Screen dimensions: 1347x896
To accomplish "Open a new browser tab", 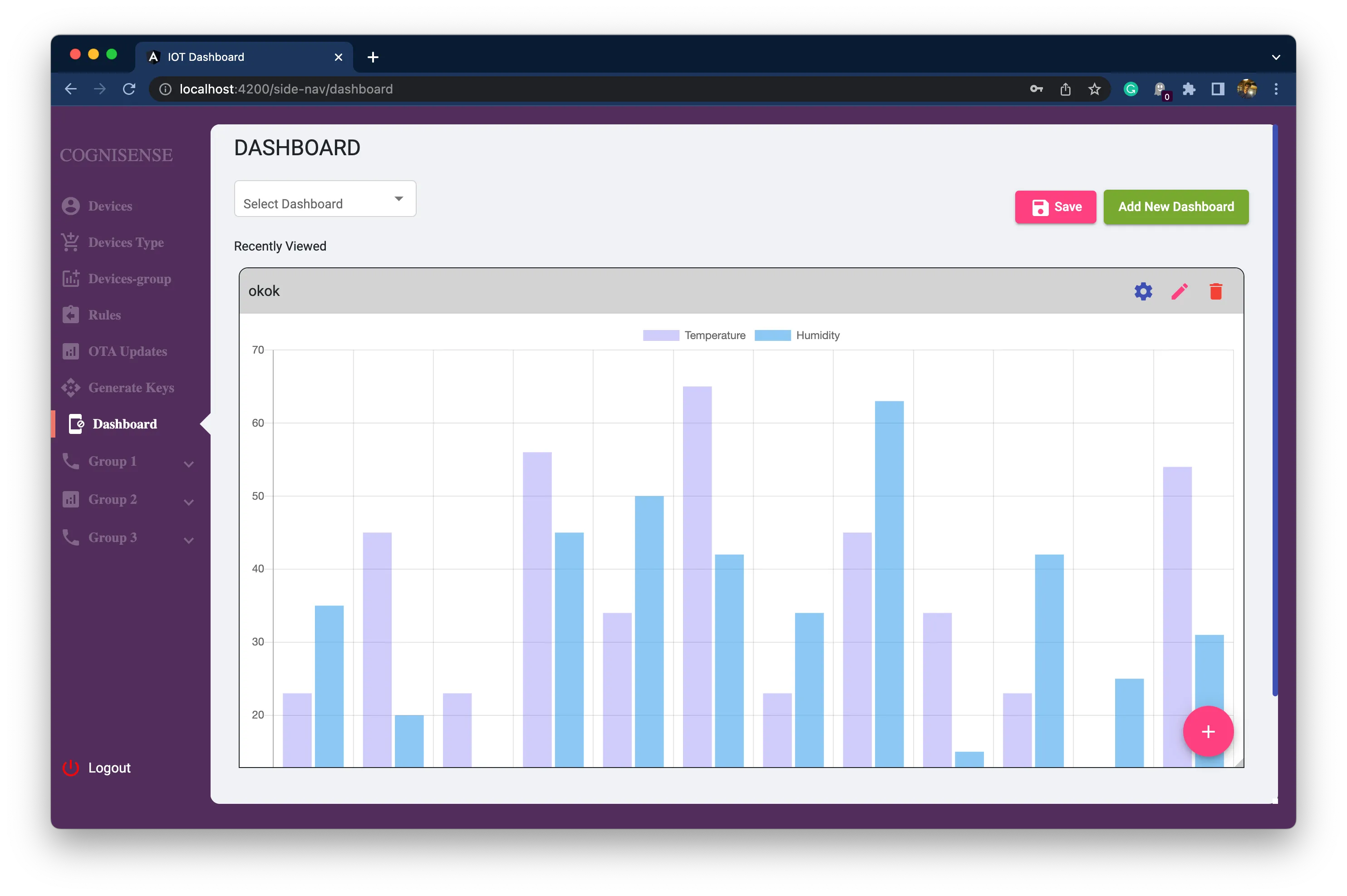I will (x=373, y=57).
